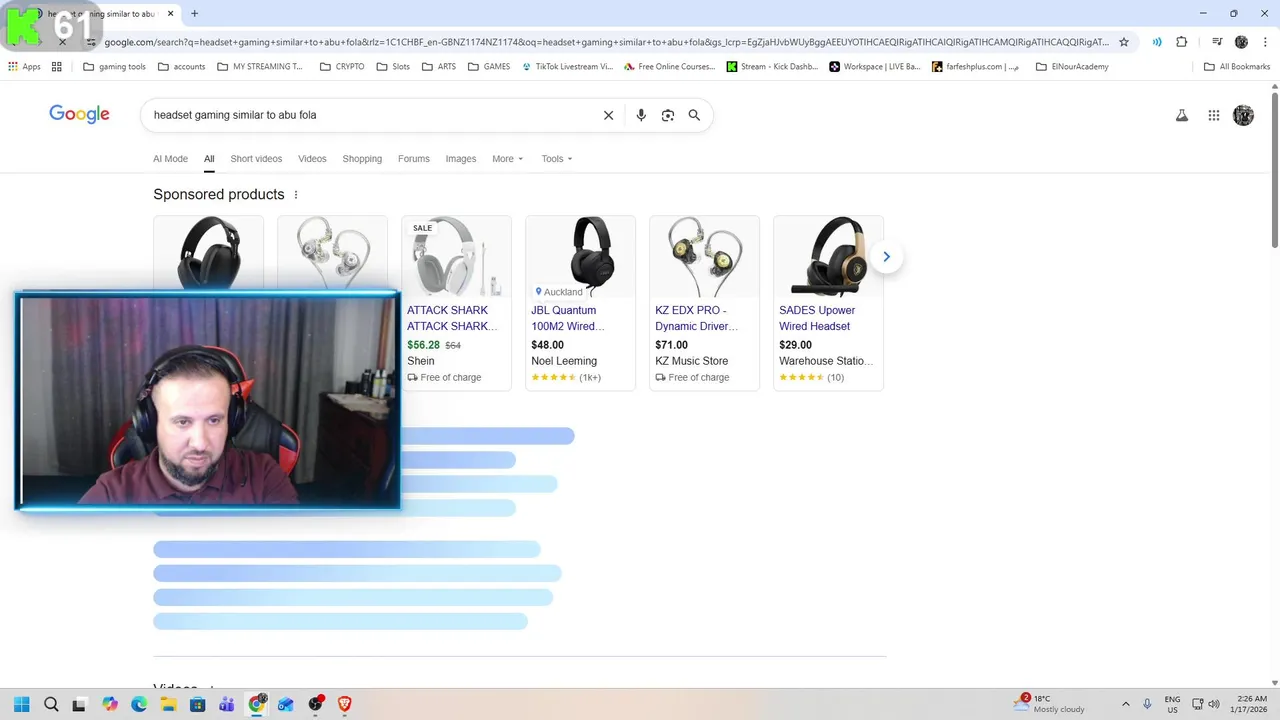Switch to Videos results tab

[312, 159]
